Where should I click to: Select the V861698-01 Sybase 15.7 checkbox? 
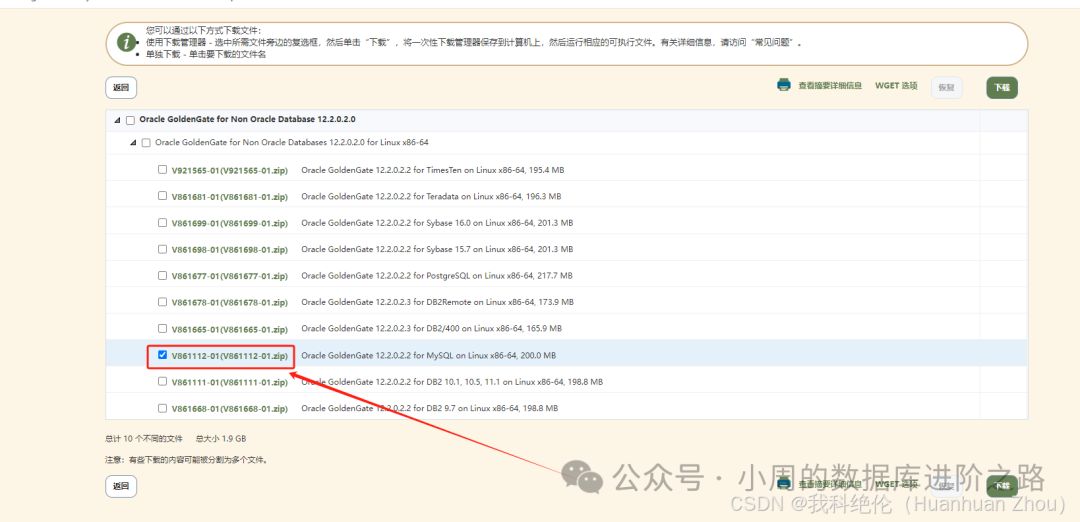click(x=163, y=249)
